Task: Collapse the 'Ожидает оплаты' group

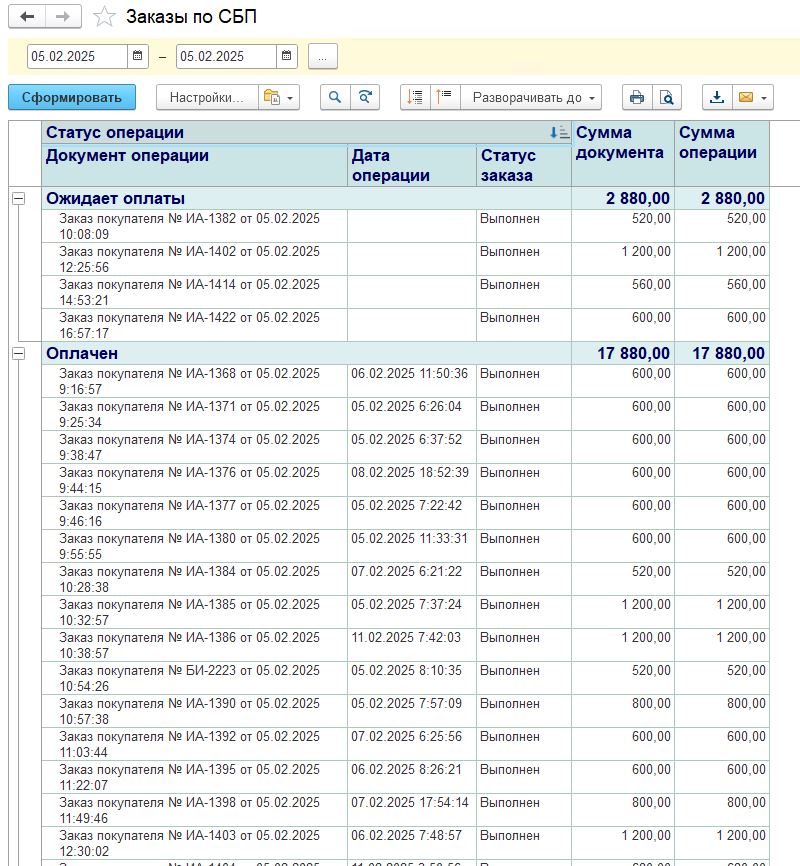Action: point(18,199)
